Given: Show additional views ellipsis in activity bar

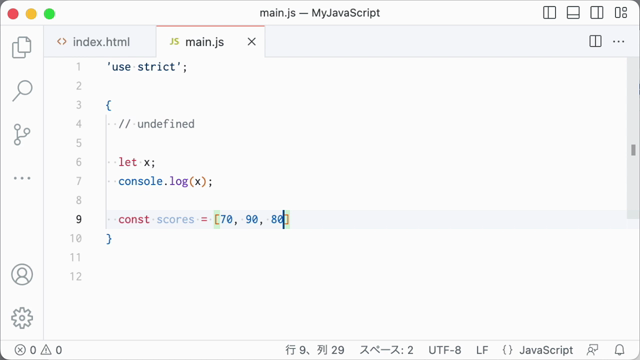Looking at the screenshot, I should pos(22,178).
